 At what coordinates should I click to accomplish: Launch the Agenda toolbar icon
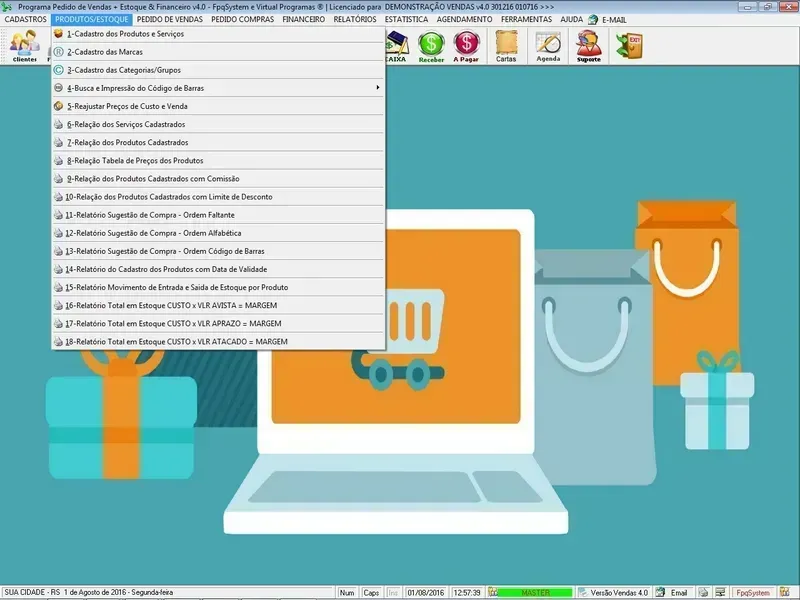[548, 45]
